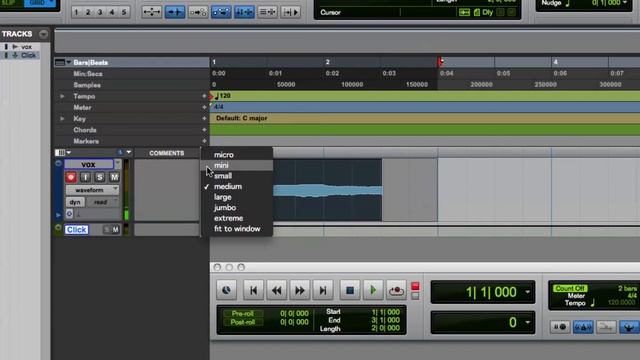The image size is (640, 360).
Task: Choose micro track height
Action: 237,155
